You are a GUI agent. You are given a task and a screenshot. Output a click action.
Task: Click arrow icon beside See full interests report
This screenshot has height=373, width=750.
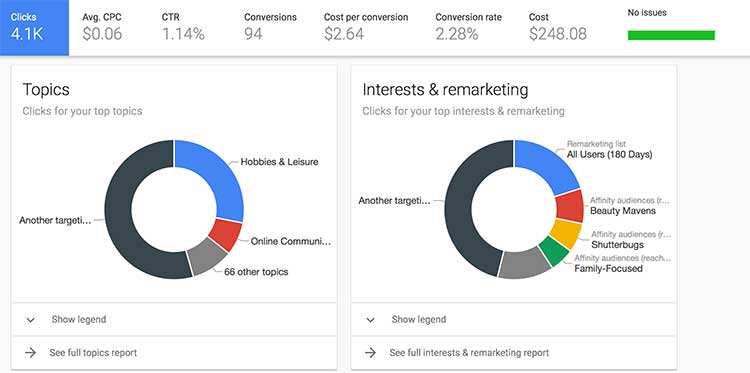point(370,353)
